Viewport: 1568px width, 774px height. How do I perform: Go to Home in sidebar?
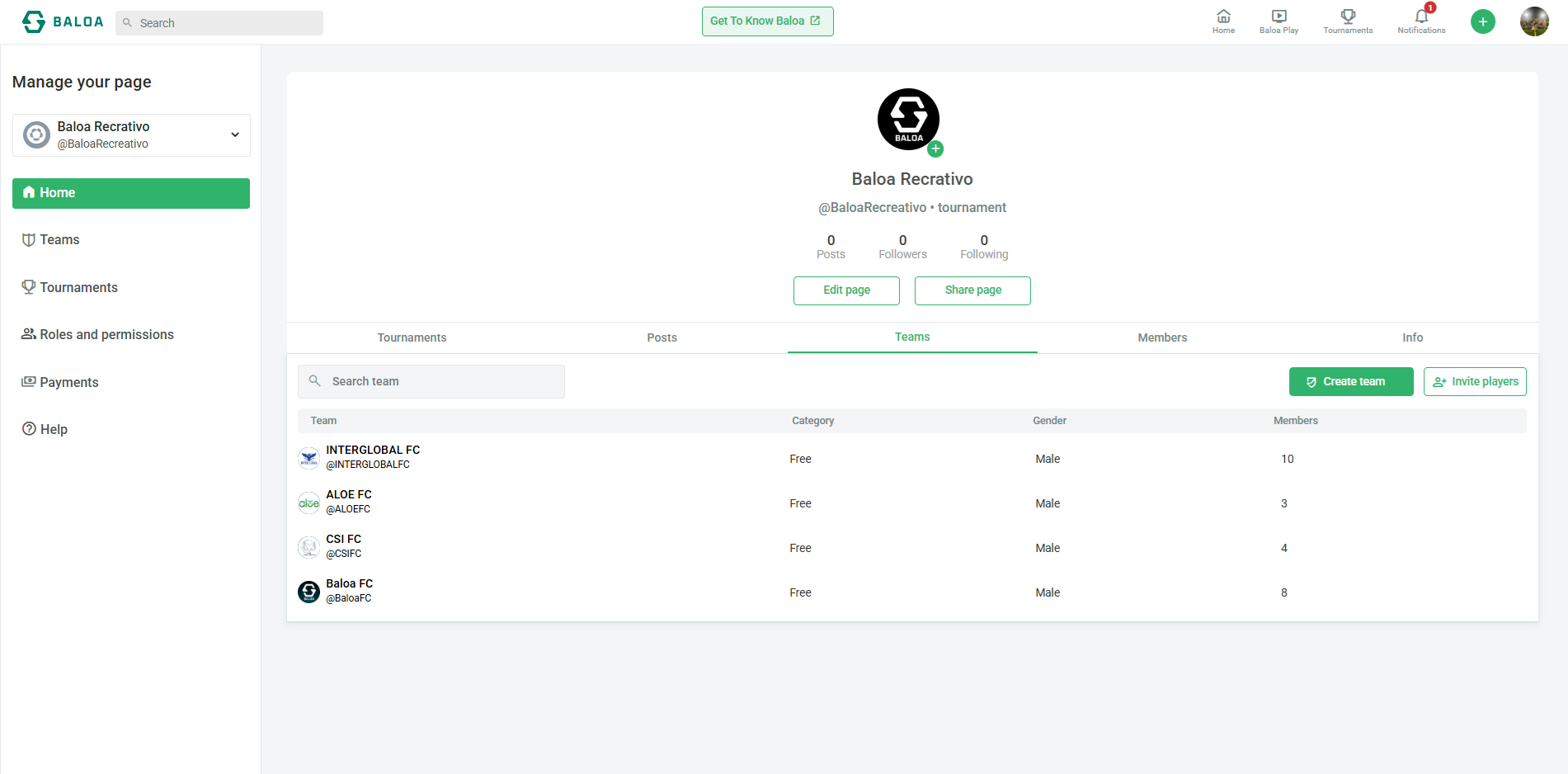tap(131, 193)
